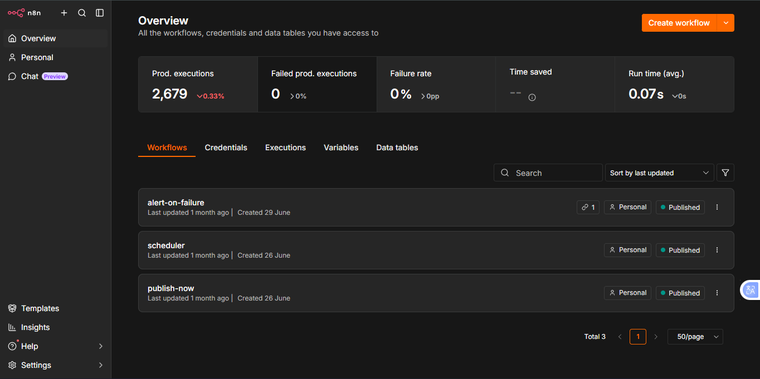Screen dimensions: 760x379
Task: Expand the Help submenu chevron
Action: tap(101, 346)
